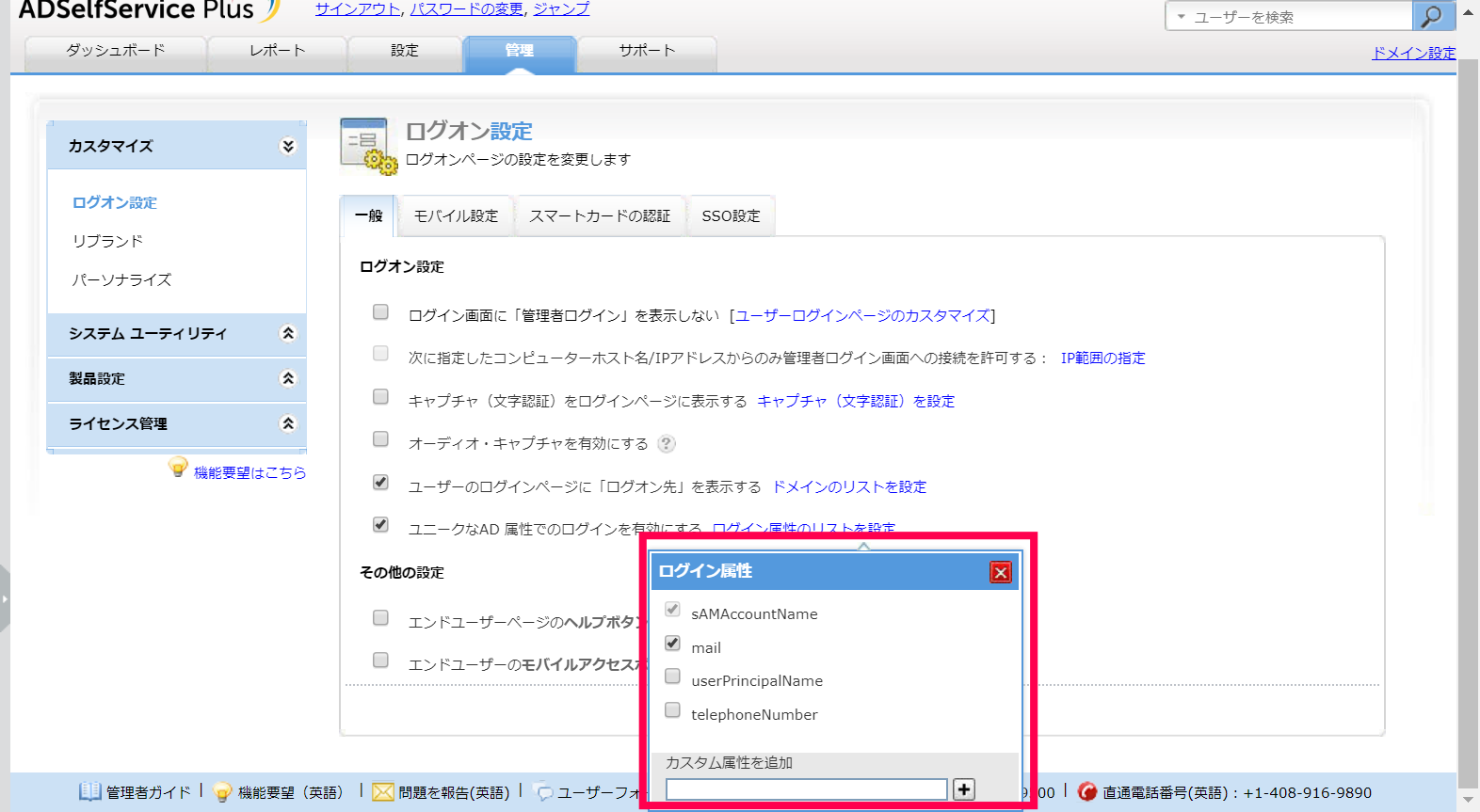Uncheck the 「ログオン先」を表示する checkbox

coord(380,483)
